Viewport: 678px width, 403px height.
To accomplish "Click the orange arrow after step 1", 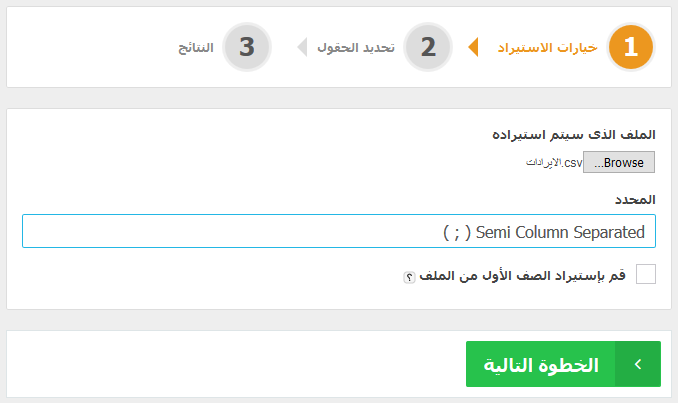I will tap(473, 47).
